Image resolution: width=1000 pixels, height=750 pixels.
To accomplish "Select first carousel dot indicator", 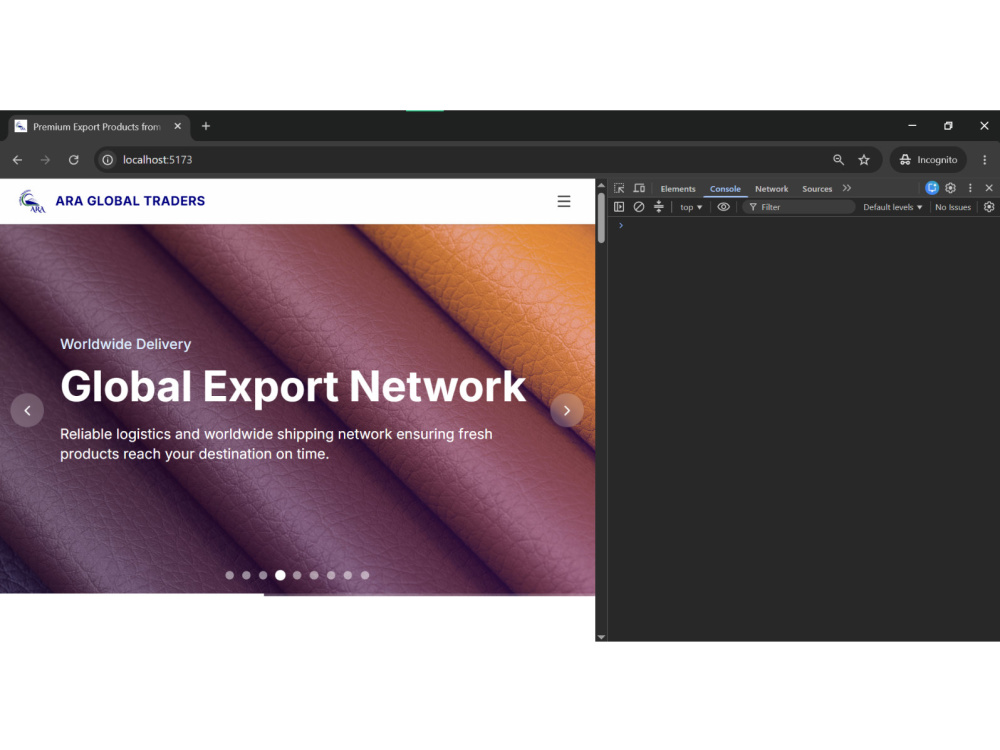I will click(x=230, y=575).
